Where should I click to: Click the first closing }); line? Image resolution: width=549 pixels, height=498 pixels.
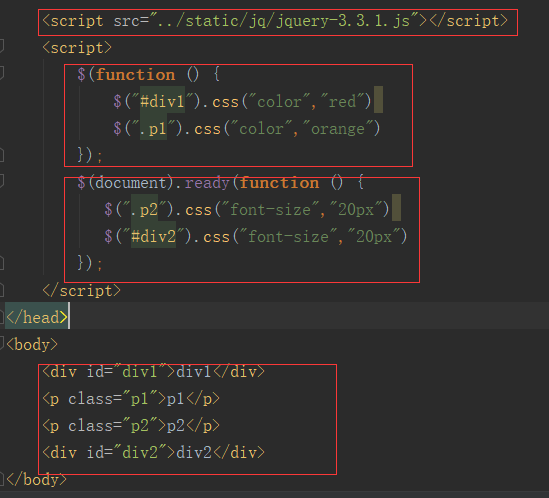point(90,155)
